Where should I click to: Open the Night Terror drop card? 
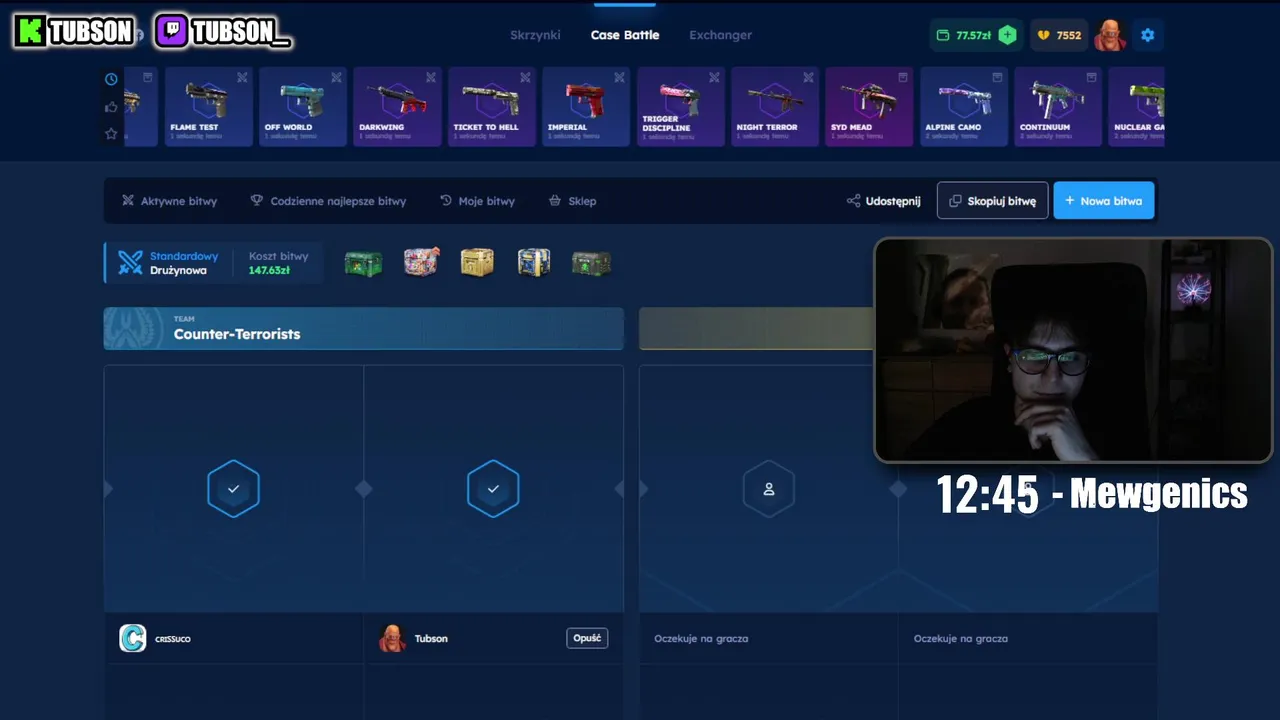click(775, 107)
